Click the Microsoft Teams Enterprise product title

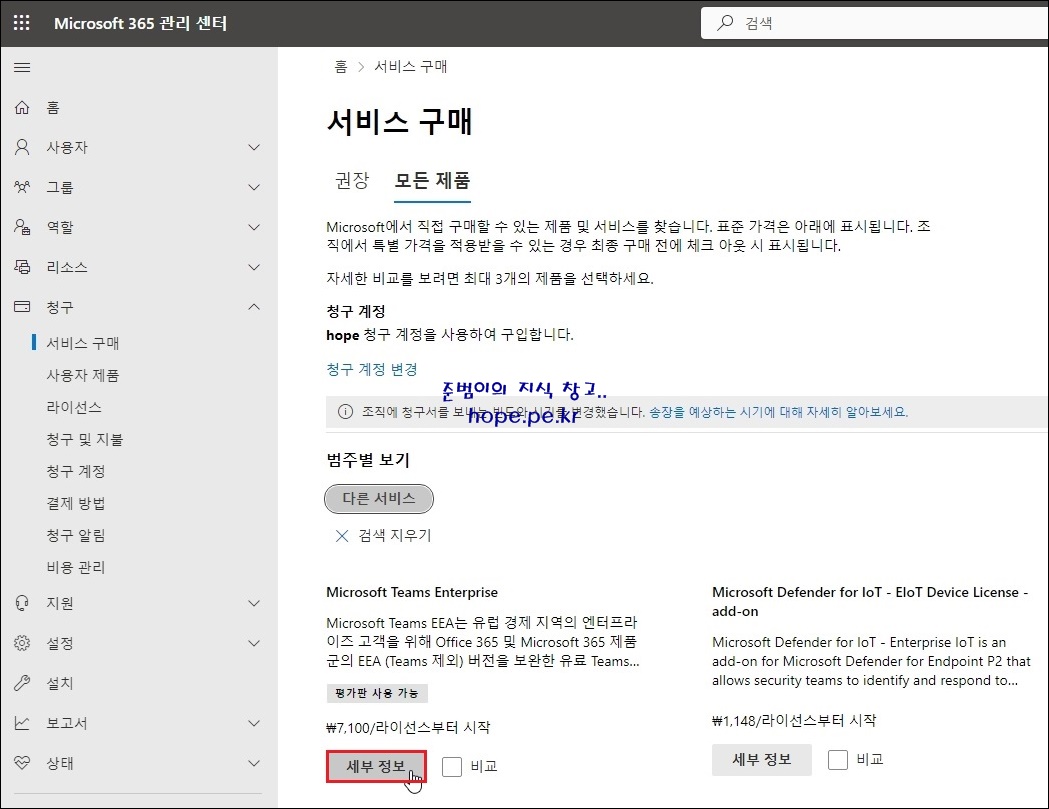tap(412, 592)
